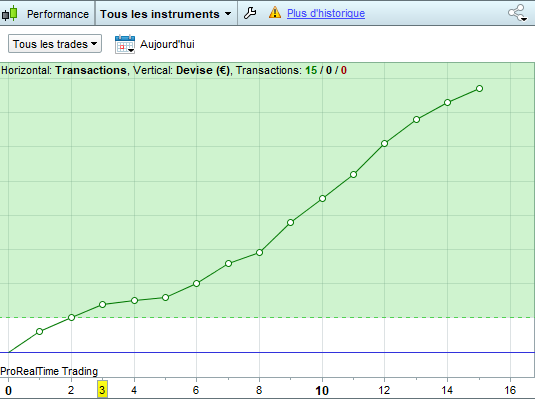
Task: Click the bold Transactions axis label
Action: (91, 70)
